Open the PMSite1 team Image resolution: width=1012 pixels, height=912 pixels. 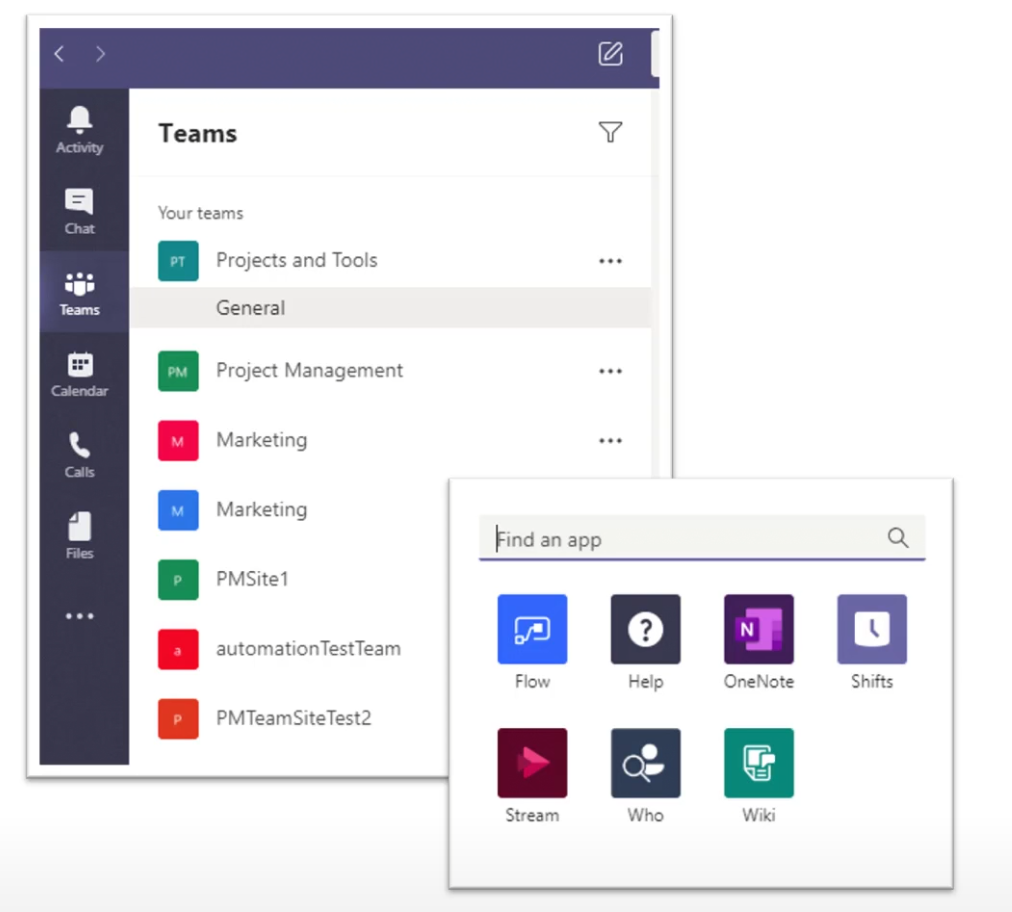[x=252, y=579]
